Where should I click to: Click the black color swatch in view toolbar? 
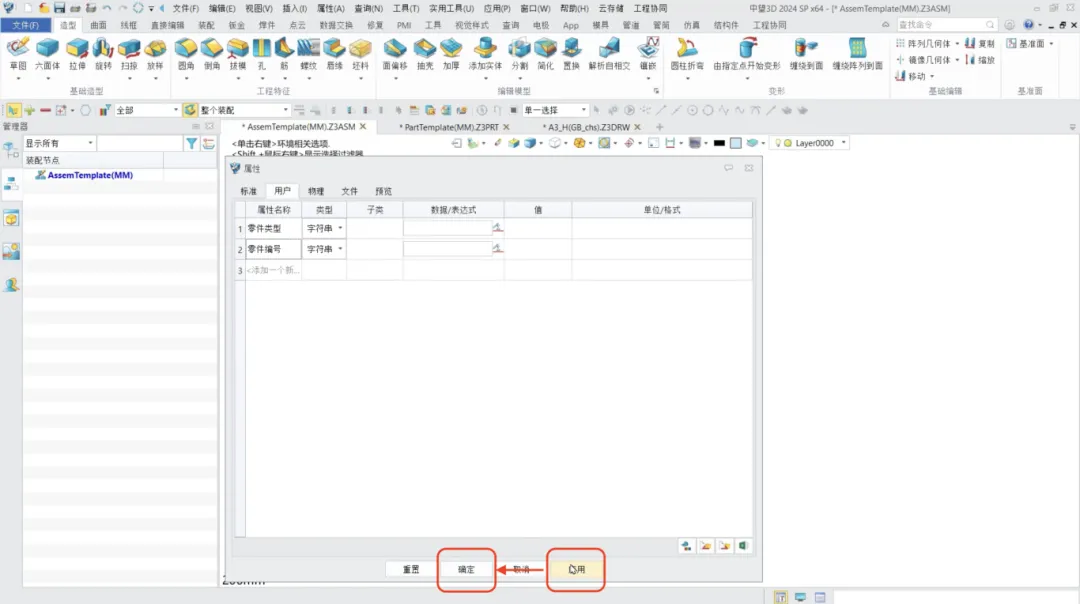pyautogui.click(x=719, y=143)
